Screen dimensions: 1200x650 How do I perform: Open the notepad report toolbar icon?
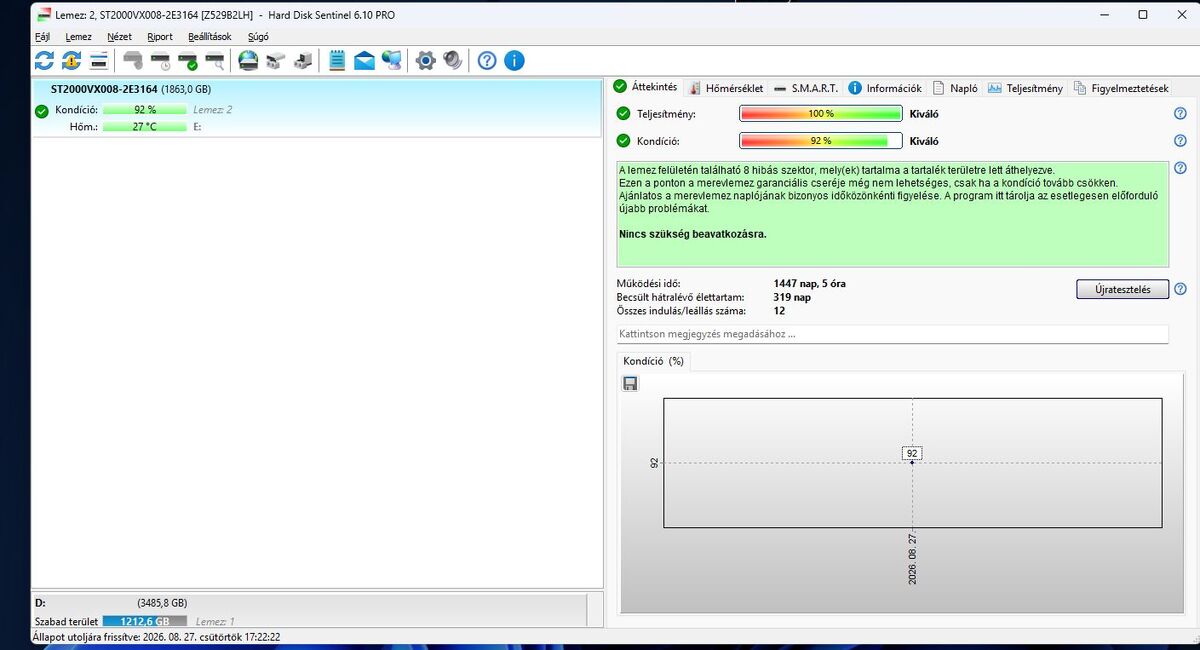pos(337,60)
